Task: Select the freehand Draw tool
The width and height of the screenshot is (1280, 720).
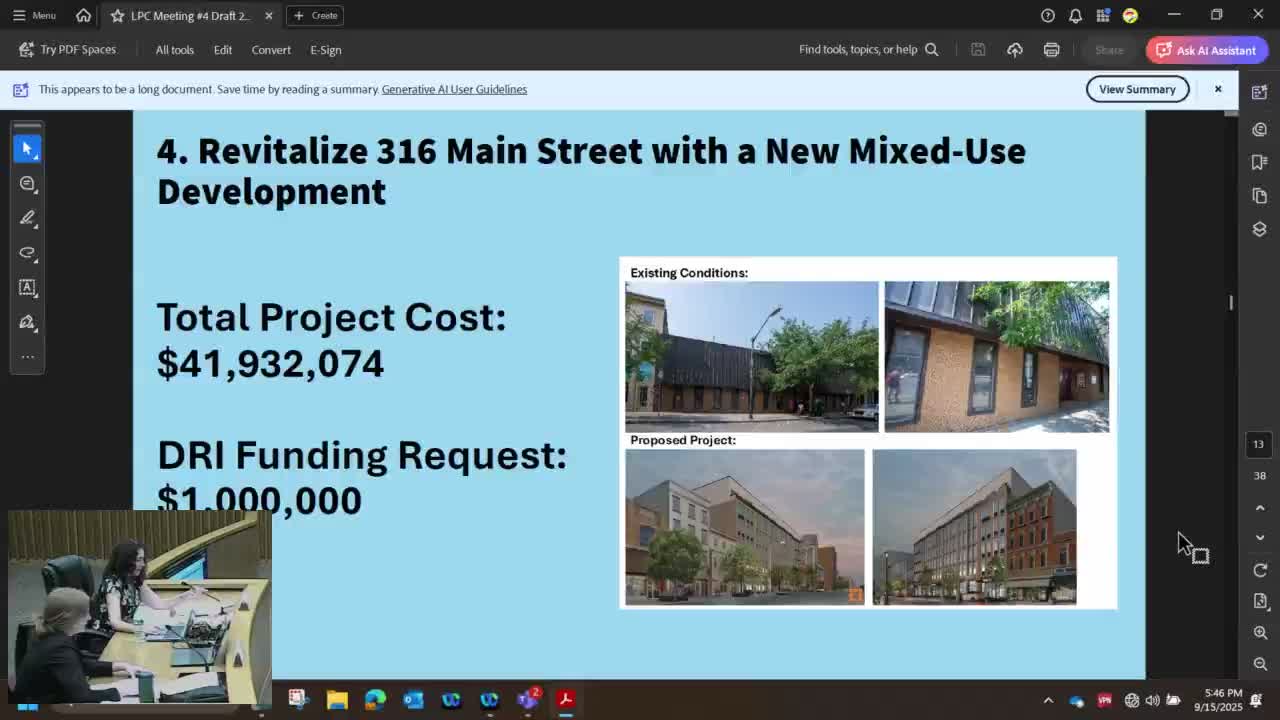Action: click(27, 253)
